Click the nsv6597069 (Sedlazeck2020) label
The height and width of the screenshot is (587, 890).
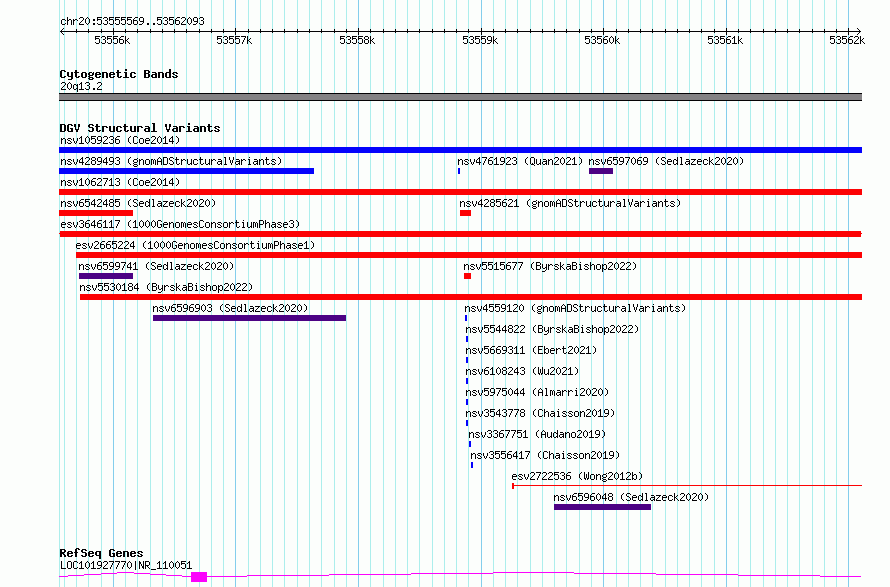click(x=666, y=161)
